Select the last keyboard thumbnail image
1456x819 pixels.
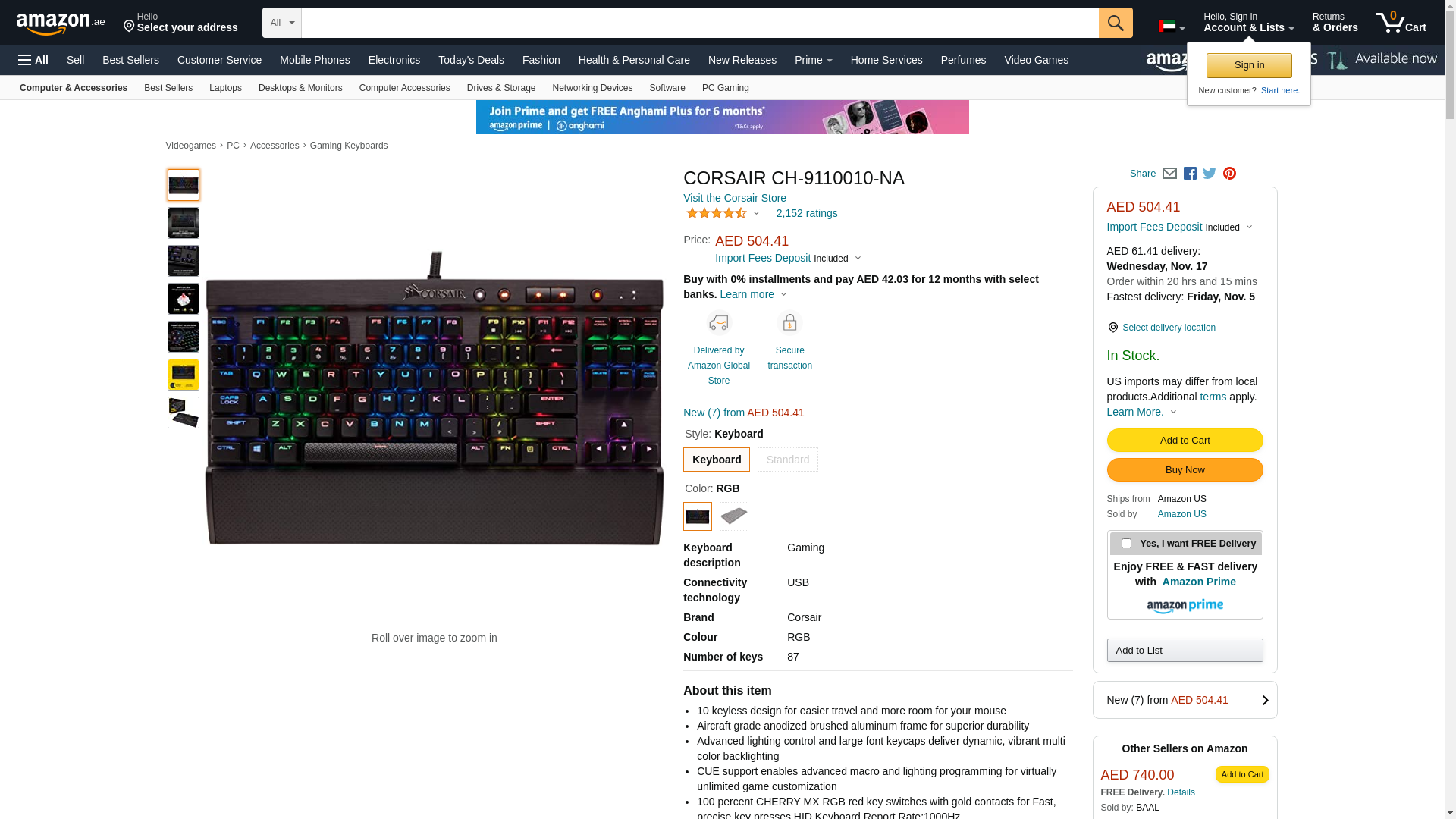184,413
